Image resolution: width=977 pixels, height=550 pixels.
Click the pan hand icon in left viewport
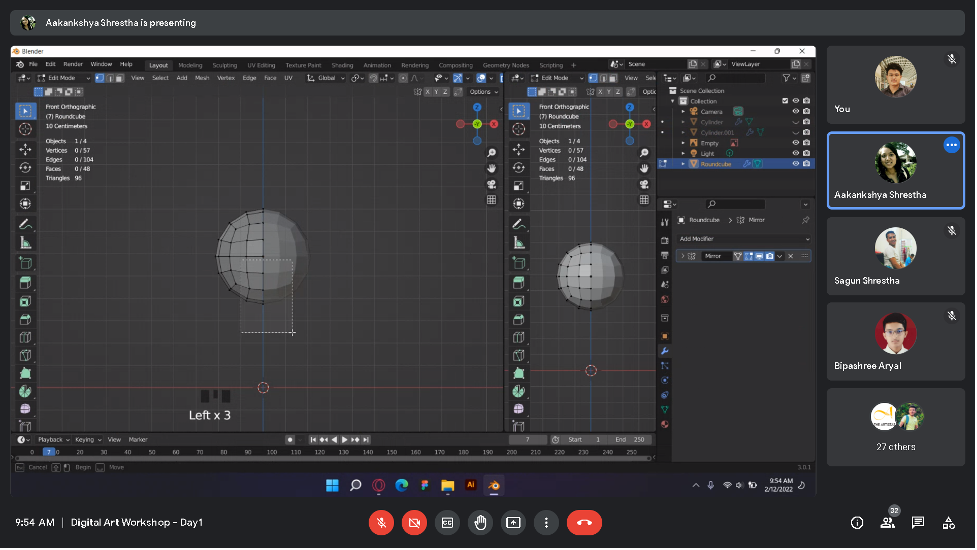pos(492,169)
